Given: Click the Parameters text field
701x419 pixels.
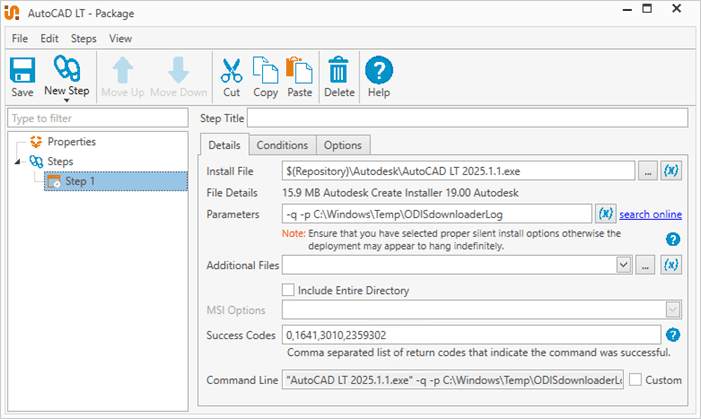Looking at the screenshot, I should click(437, 214).
